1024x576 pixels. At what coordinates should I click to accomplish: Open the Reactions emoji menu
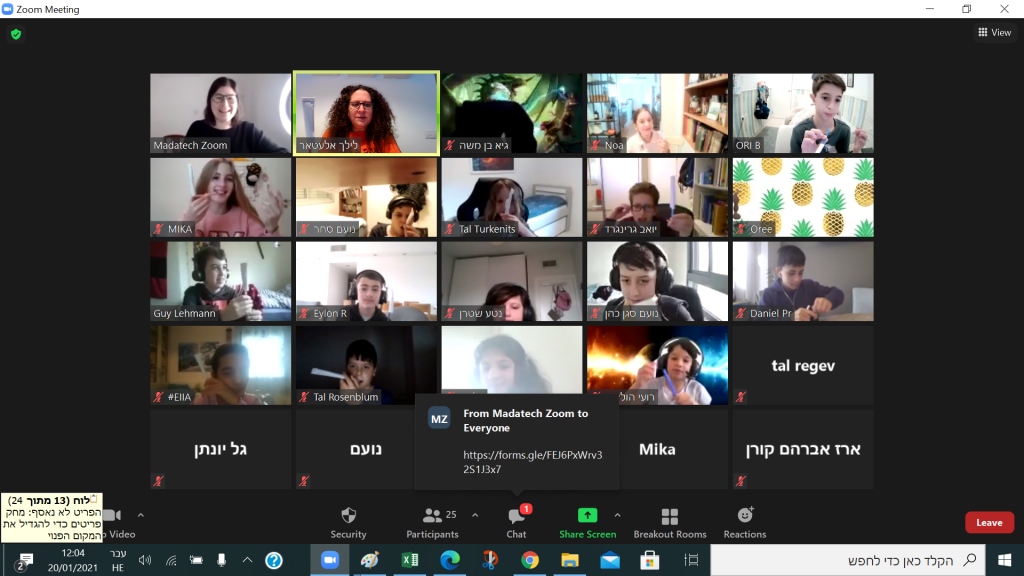click(745, 521)
